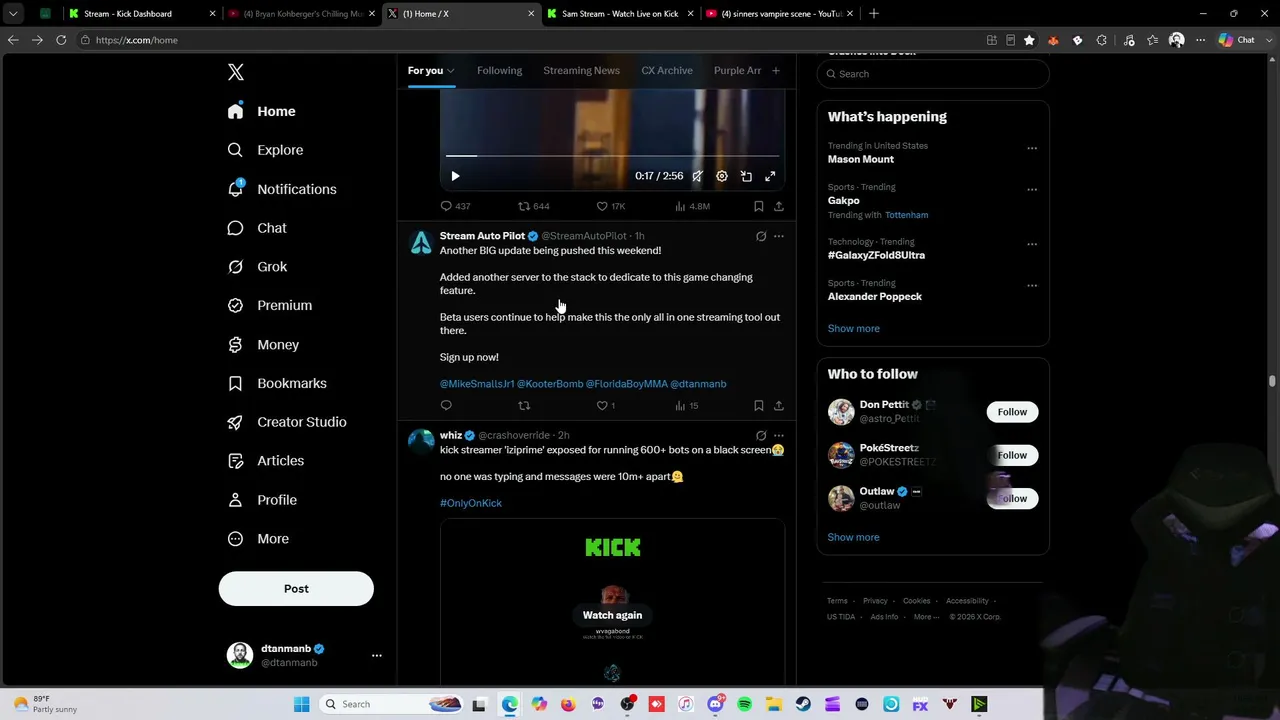
Task: Unmute the video in the top post
Action: (697, 176)
